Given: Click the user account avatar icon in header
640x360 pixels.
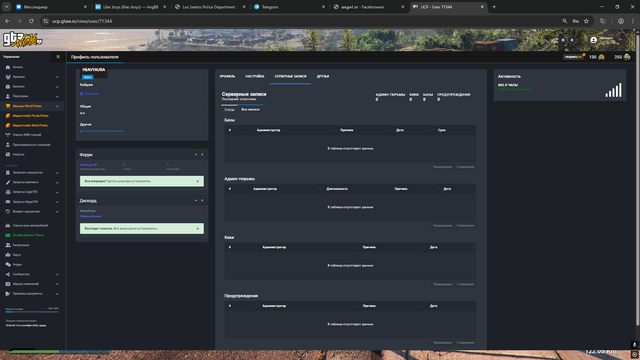Looking at the screenshot, I should [593, 40].
